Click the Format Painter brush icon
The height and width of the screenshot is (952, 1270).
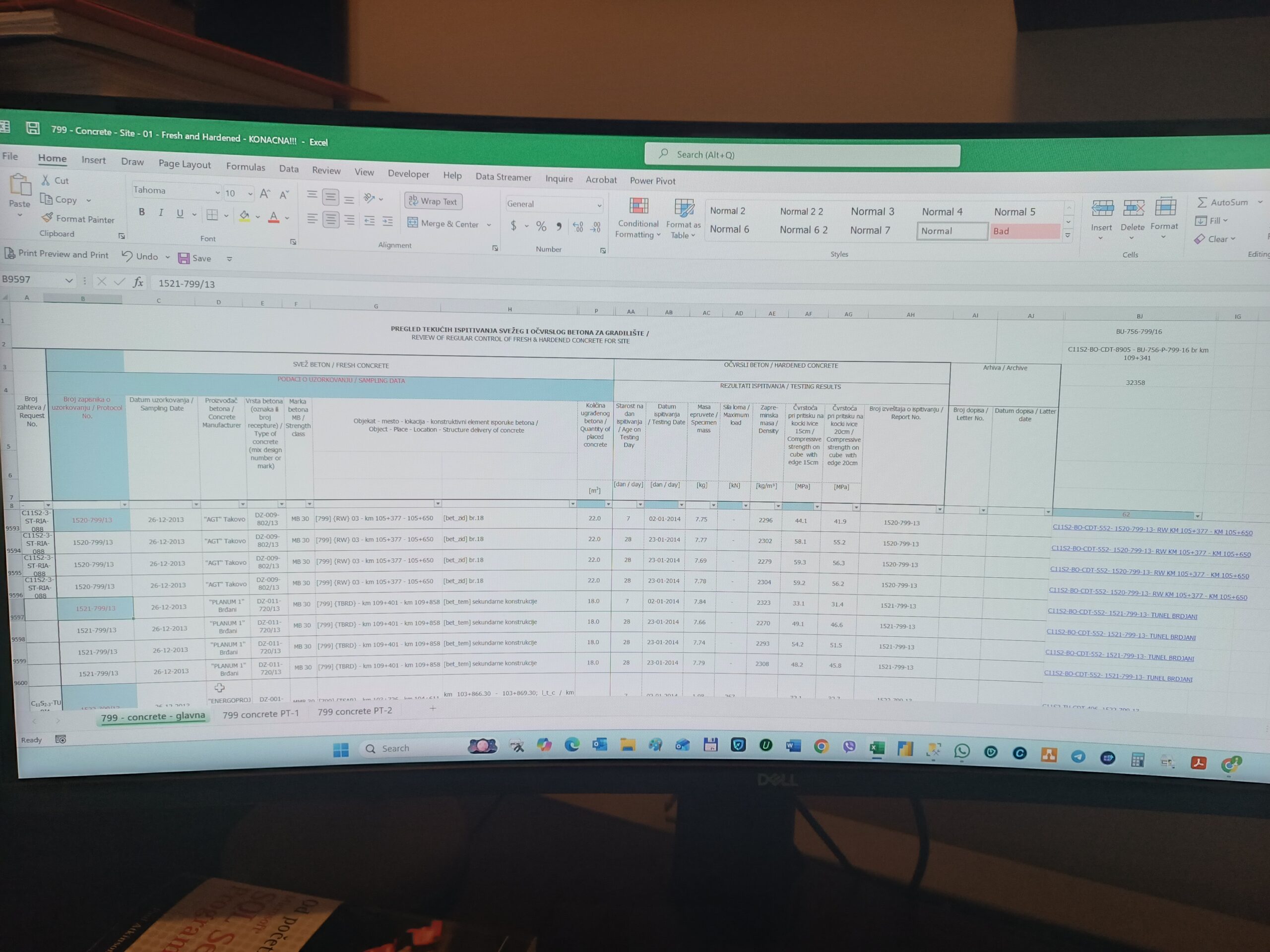47,218
